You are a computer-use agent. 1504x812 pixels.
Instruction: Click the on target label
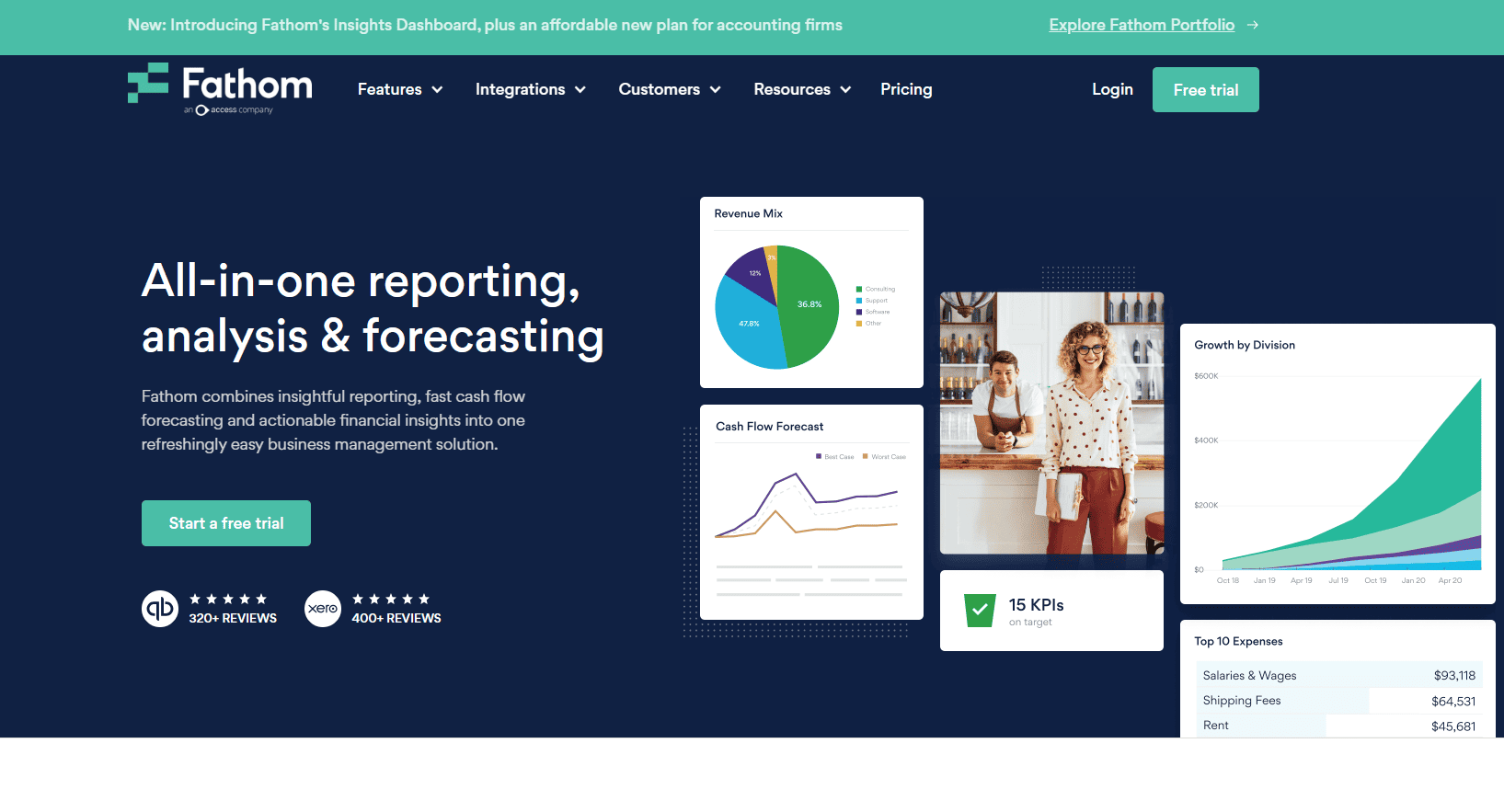coord(1030,623)
